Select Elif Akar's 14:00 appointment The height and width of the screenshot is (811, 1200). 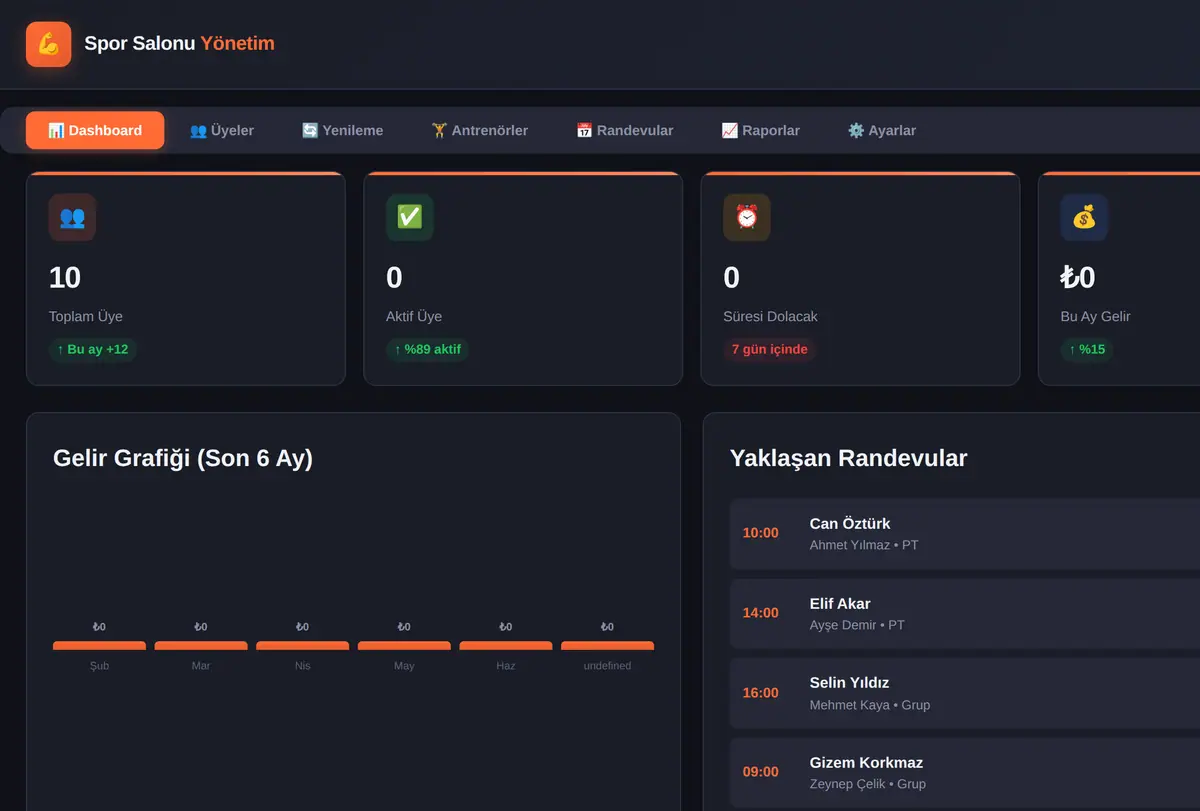pyautogui.click(x=965, y=614)
